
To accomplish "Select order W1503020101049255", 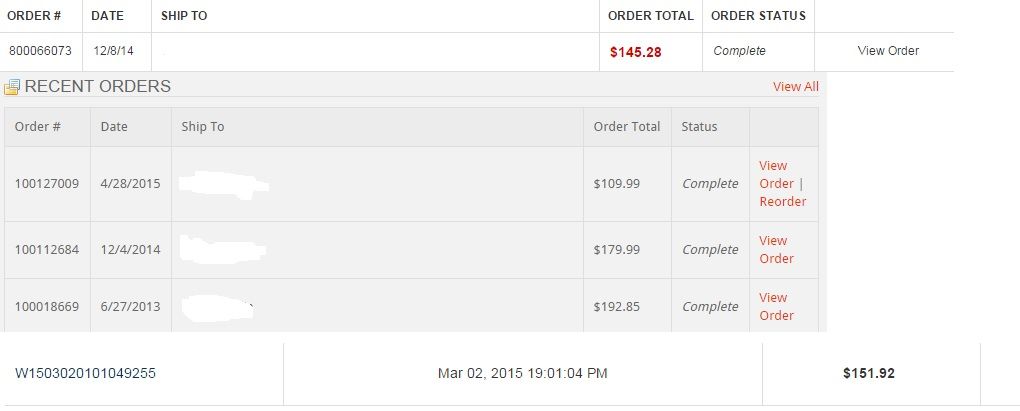I will click(85, 373).
